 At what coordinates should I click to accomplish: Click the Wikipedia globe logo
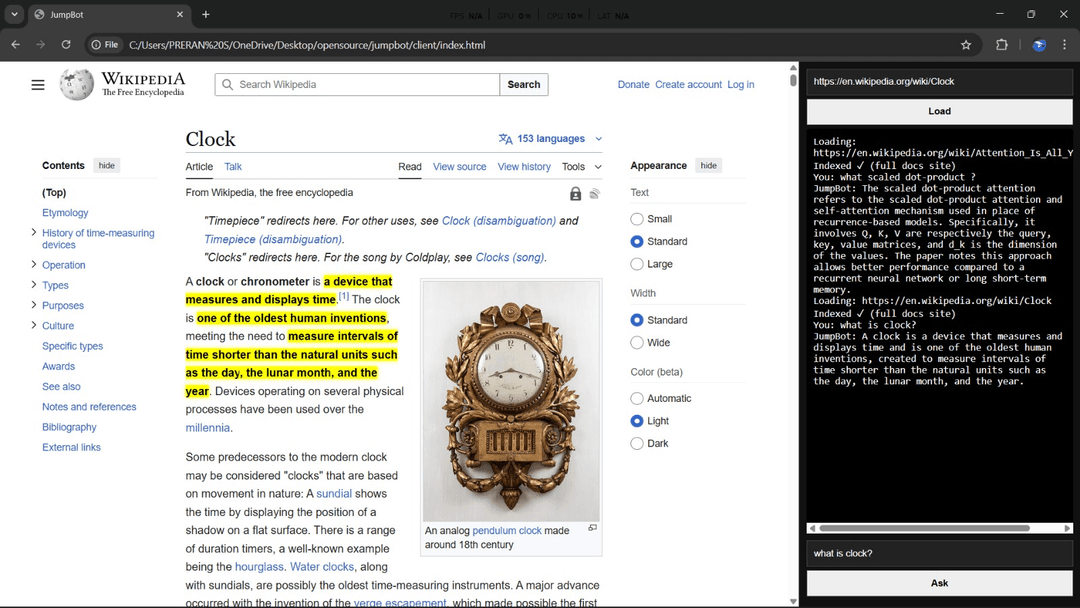(77, 85)
